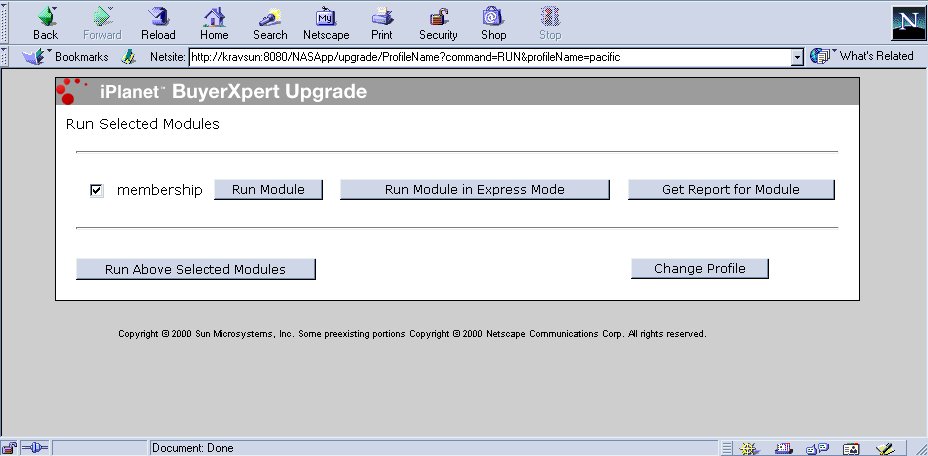The image size is (928, 456).
Task: Click the Forward navigation icon
Action: click(x=102, y=23)
